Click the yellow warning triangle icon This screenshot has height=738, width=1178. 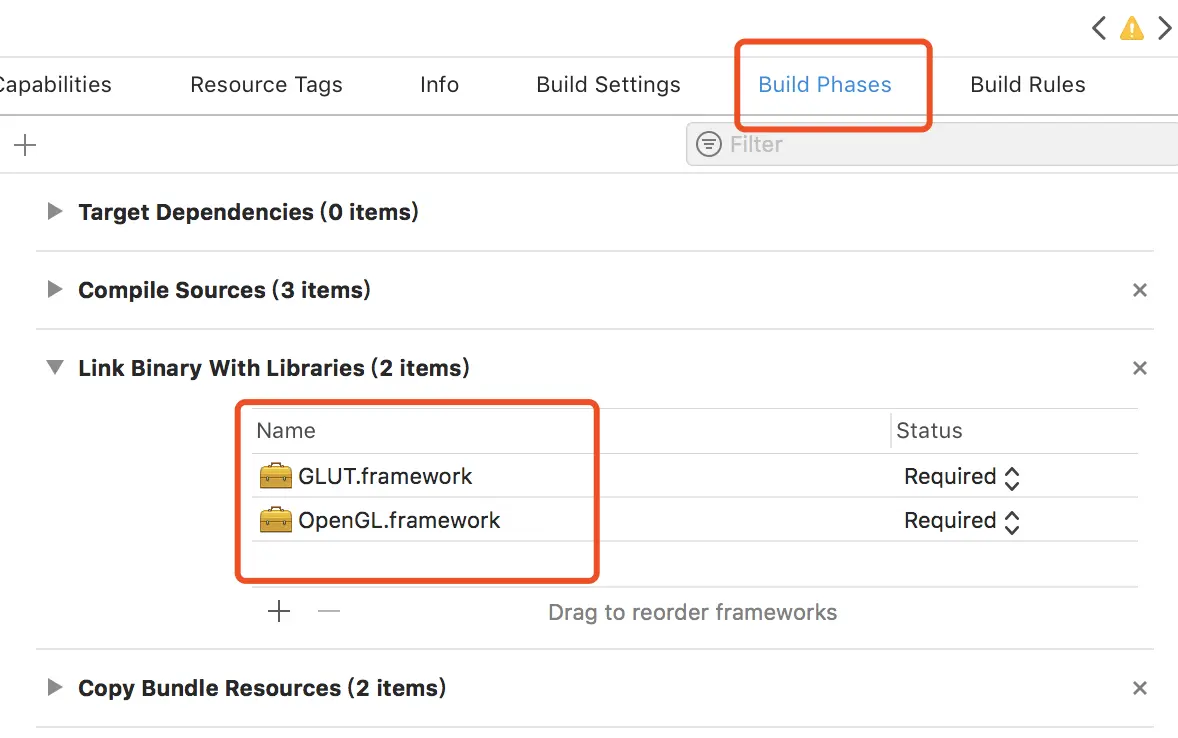1132,28
